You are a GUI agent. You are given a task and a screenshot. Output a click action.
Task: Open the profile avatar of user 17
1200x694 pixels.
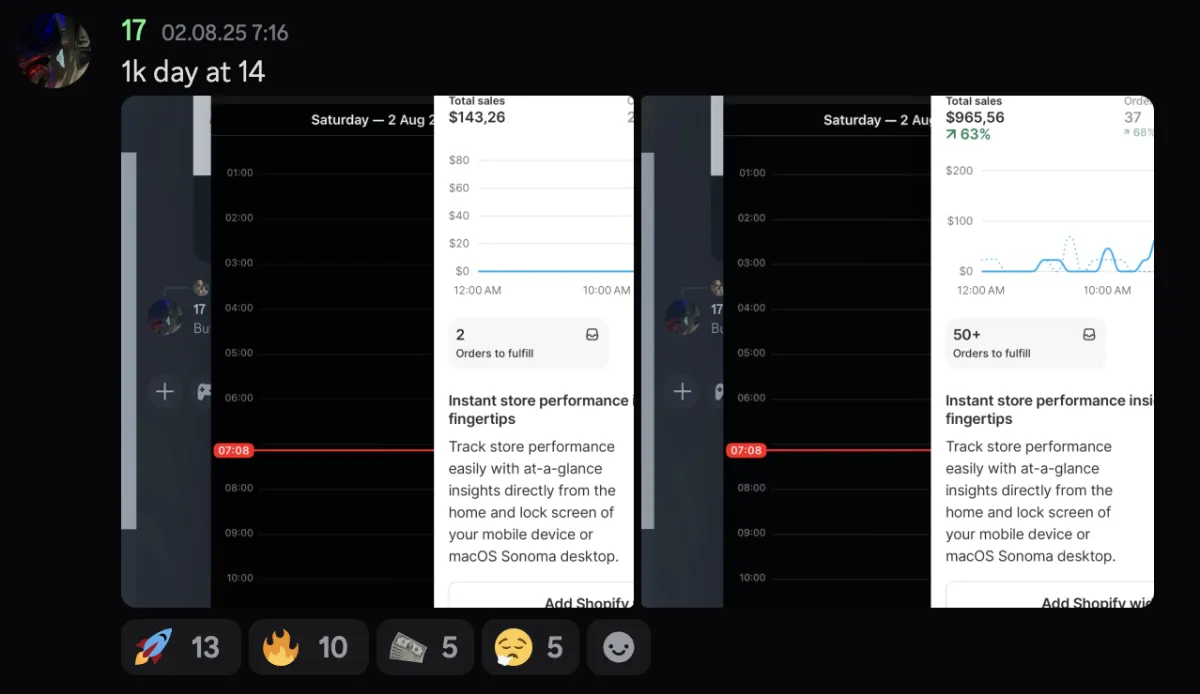click(54, 50)
